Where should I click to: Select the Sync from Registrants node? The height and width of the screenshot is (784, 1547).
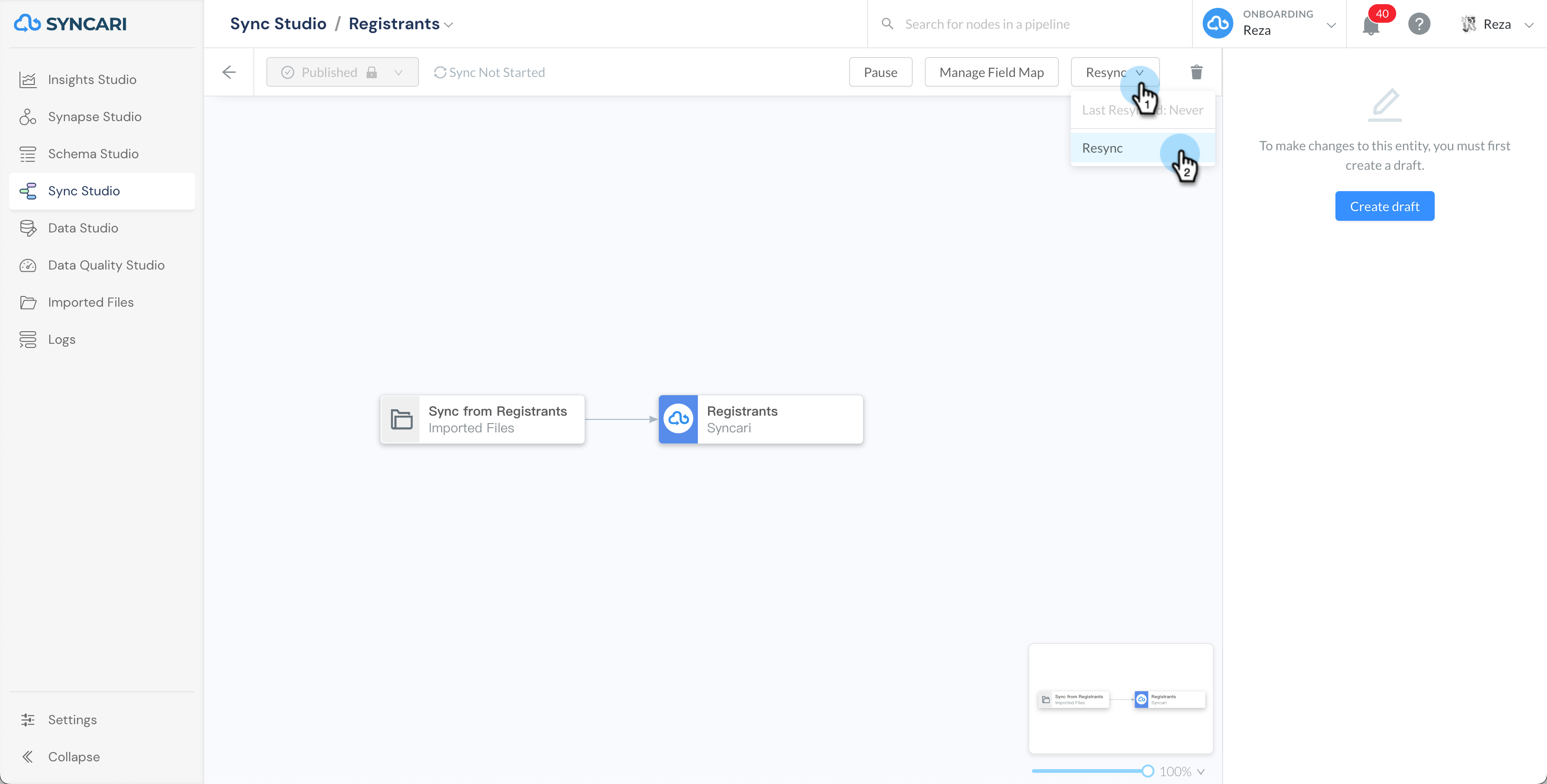(x=482, y=420)
